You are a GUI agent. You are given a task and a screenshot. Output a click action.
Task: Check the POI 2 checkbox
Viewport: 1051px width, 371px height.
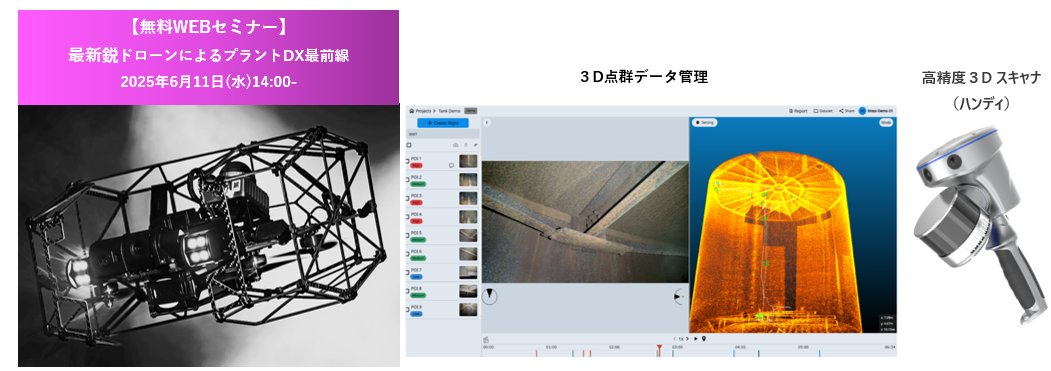408,180
